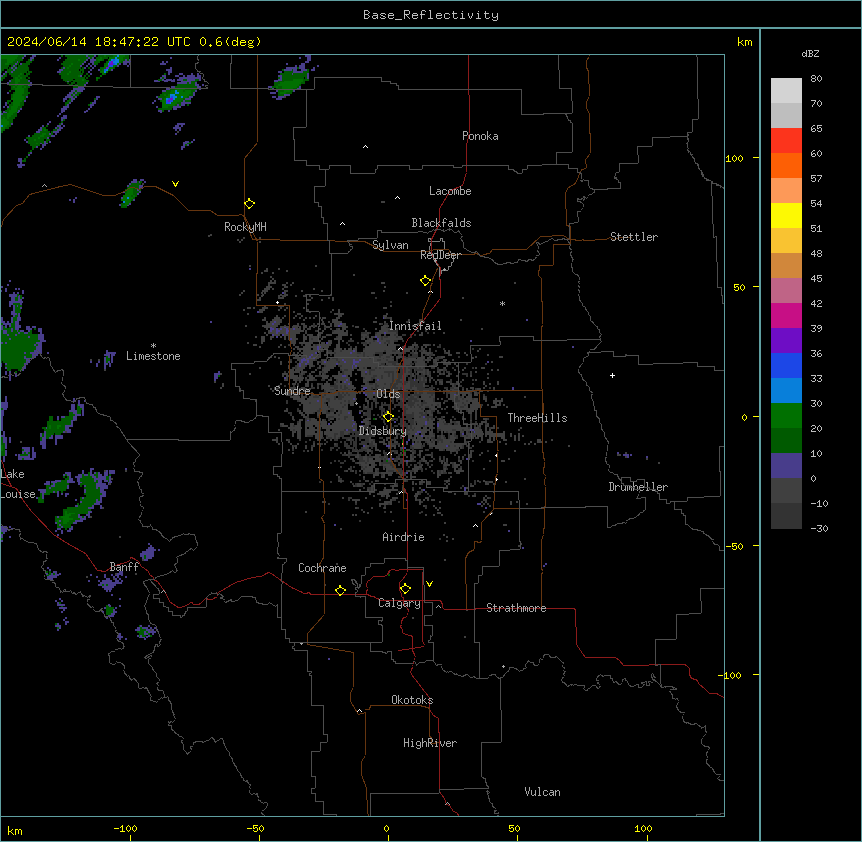Screen dimensions: 862x842
Task: Pick the indigo 0–10 dBZ legend swatch
Action: (x=786, y=466)
